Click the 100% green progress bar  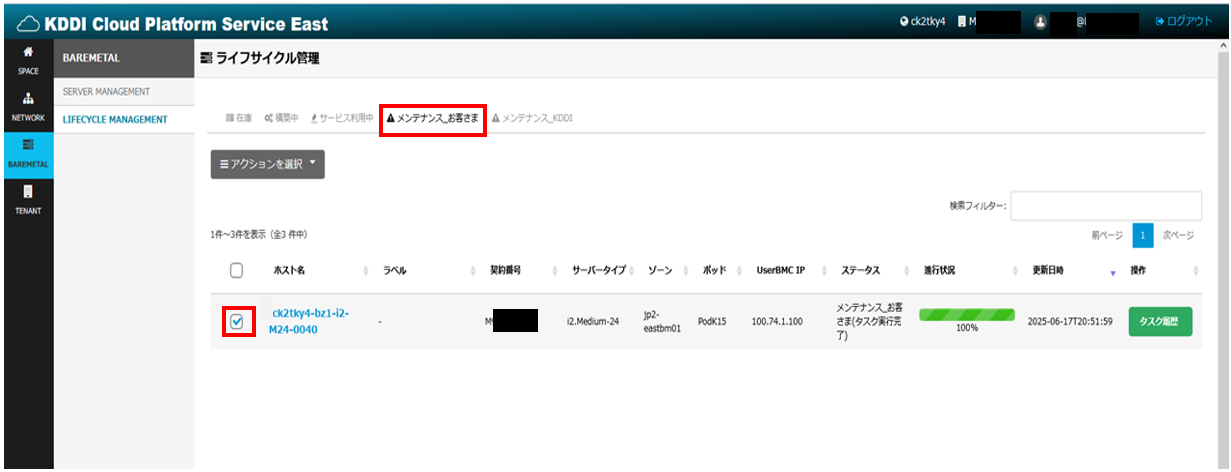(x=966, y=315)
